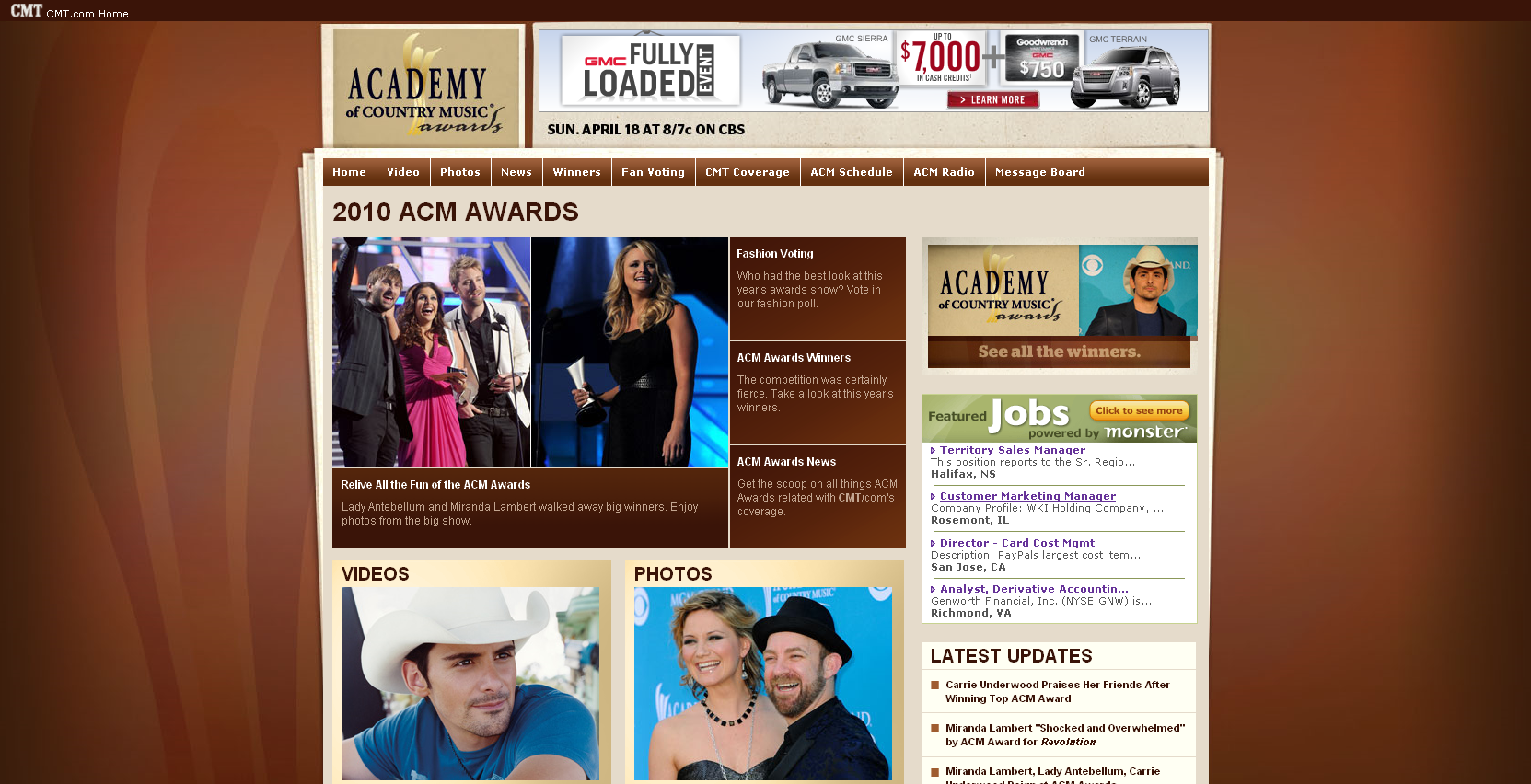Go to the Fan Voting tab
Viewport: 1531px width, 784px height.
[653, 172]
